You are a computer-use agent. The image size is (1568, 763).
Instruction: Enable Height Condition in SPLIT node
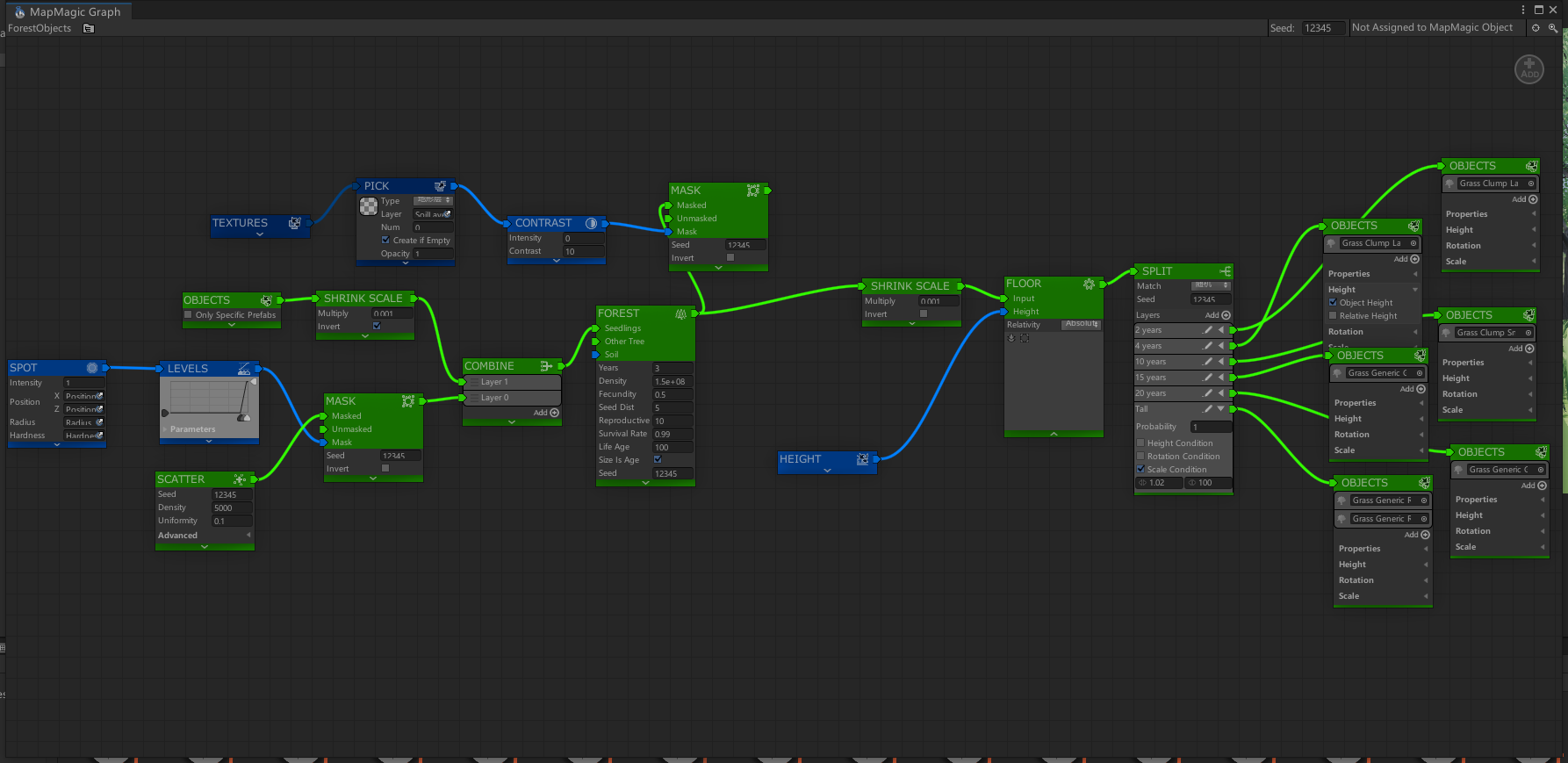tap(1141, 443)
